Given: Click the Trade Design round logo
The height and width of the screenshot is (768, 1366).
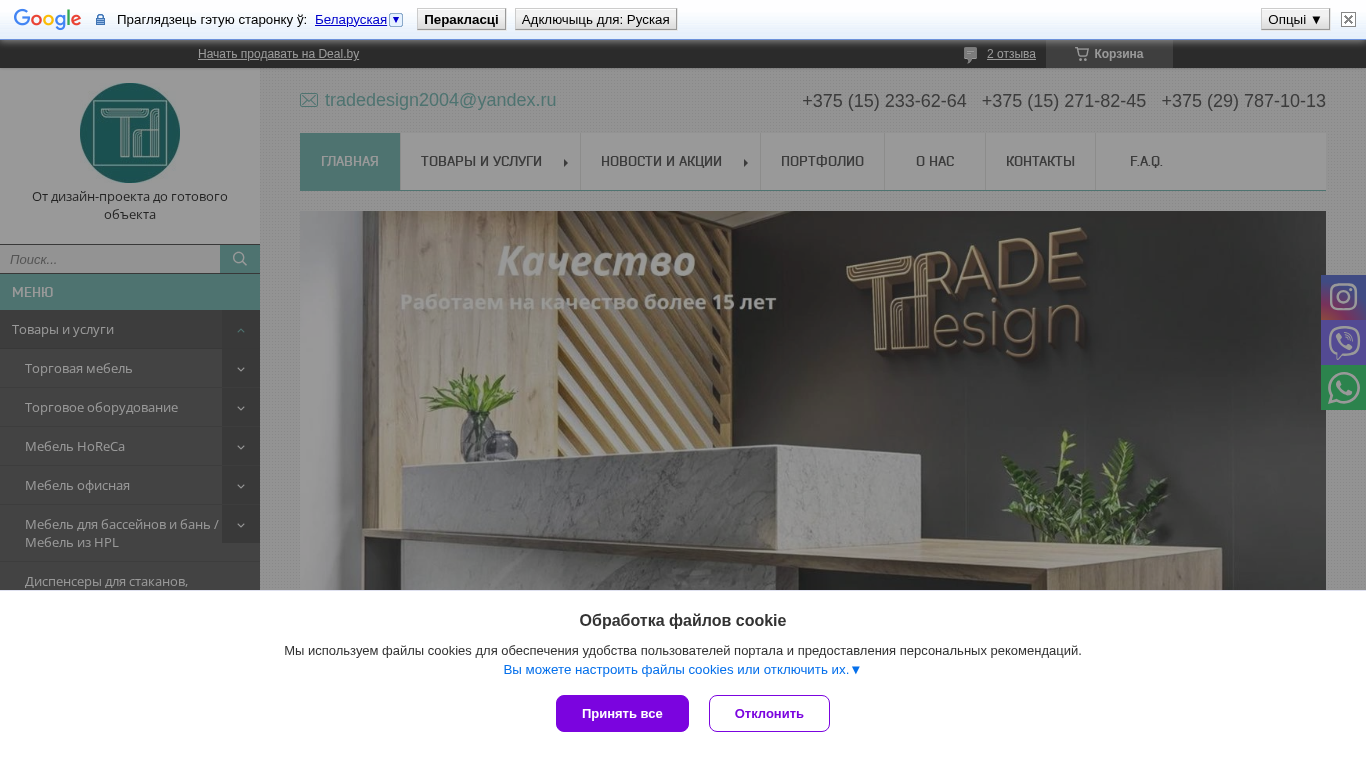Looking at the screenshot, I should 130,133.
